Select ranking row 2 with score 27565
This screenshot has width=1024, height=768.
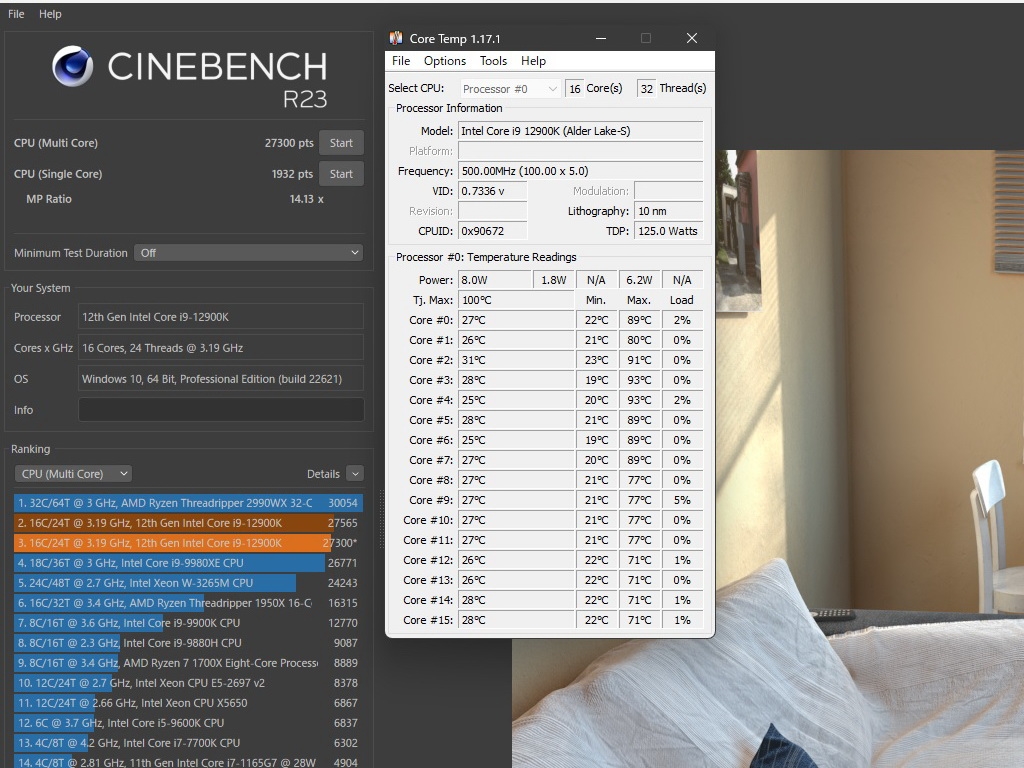click(x=188, y=522)
